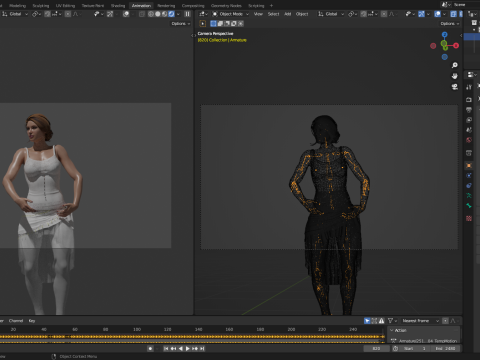This screenshot has width=480, height=360.
Task: Open the Output properties tab
Action: [469, 110]
